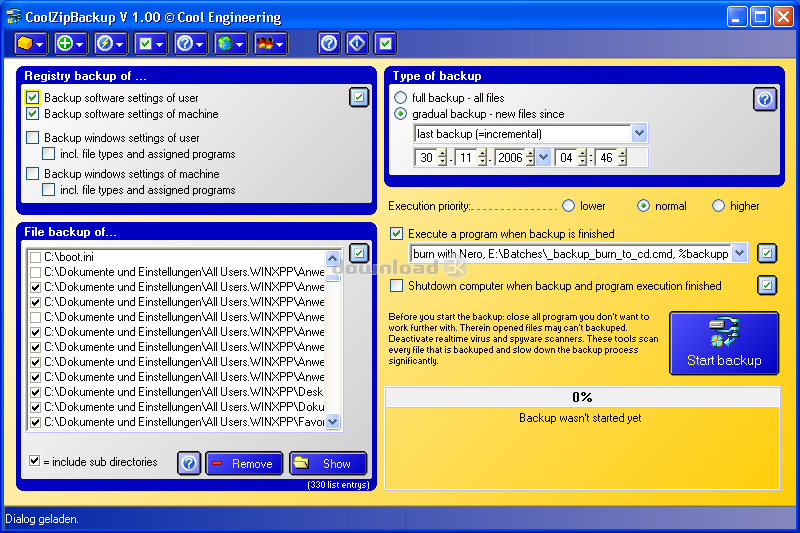
Task: Open the question mark dropdown in toolbar
Action: [190, 44]
